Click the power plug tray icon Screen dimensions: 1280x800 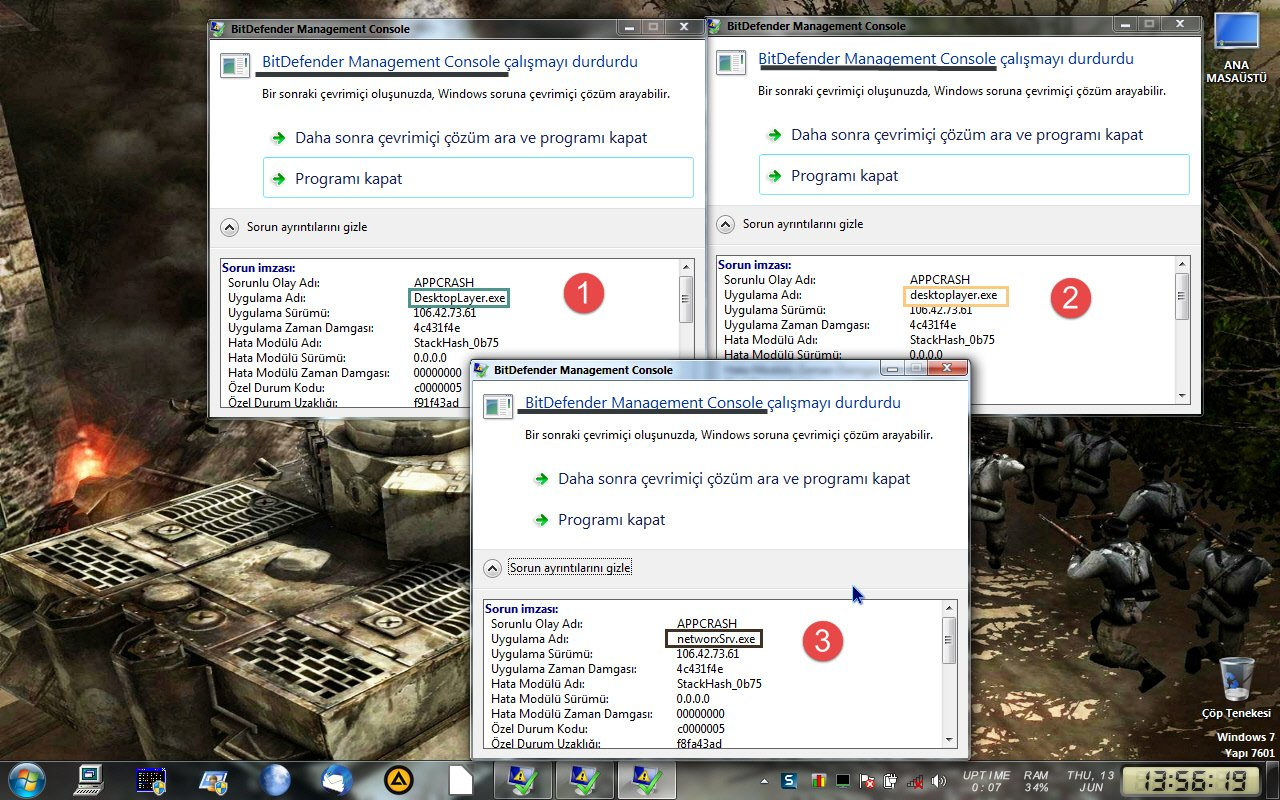(x=890, y=780)
